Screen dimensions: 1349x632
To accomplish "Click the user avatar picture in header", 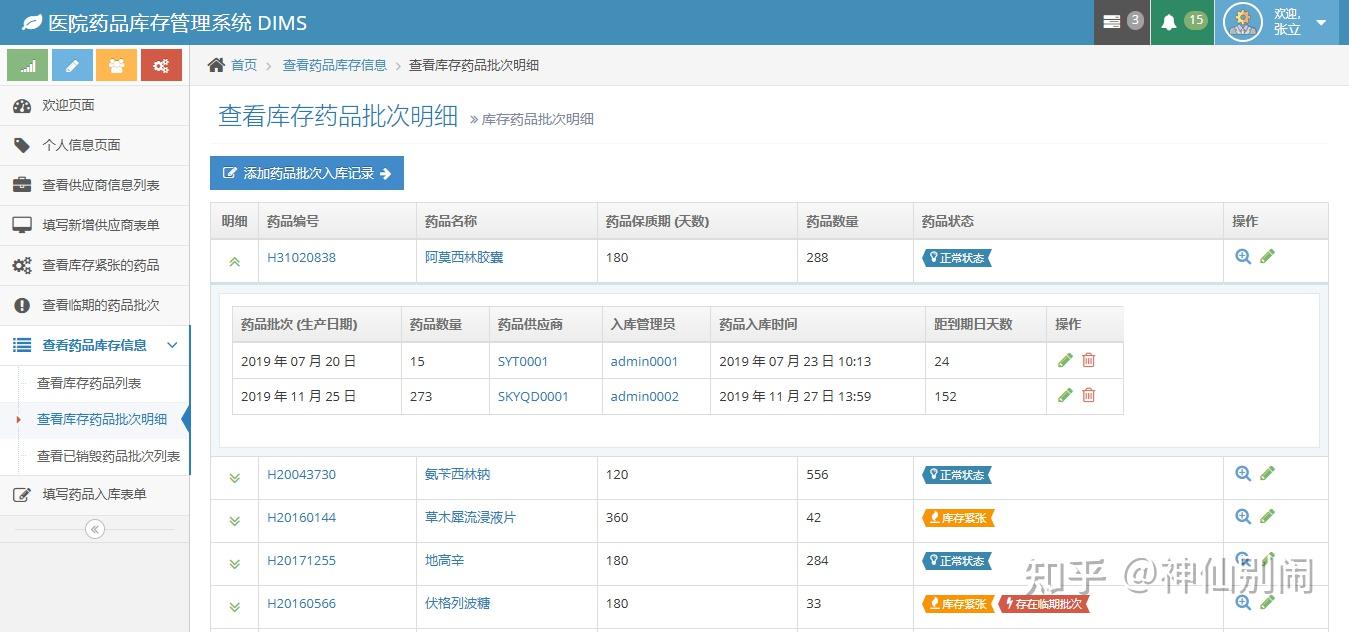I will (x=1243, y=22).
